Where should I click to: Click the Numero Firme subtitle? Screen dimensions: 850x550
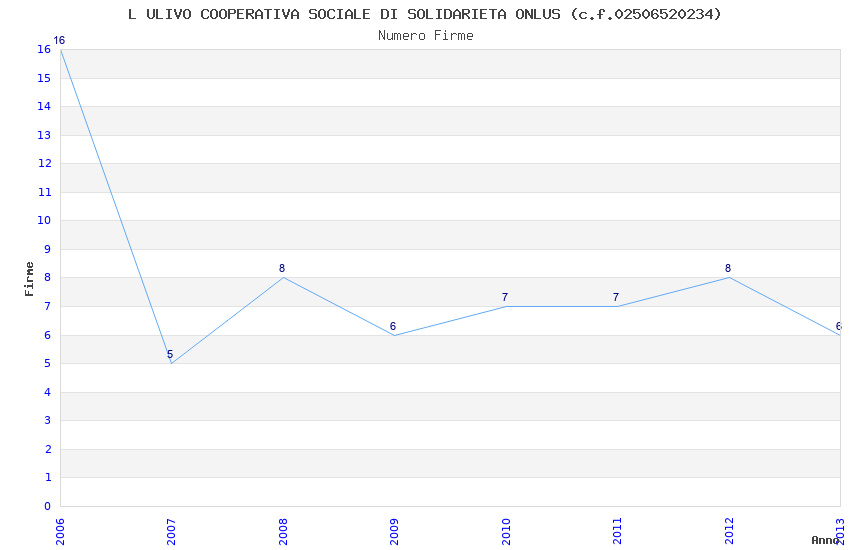point(426,35)
